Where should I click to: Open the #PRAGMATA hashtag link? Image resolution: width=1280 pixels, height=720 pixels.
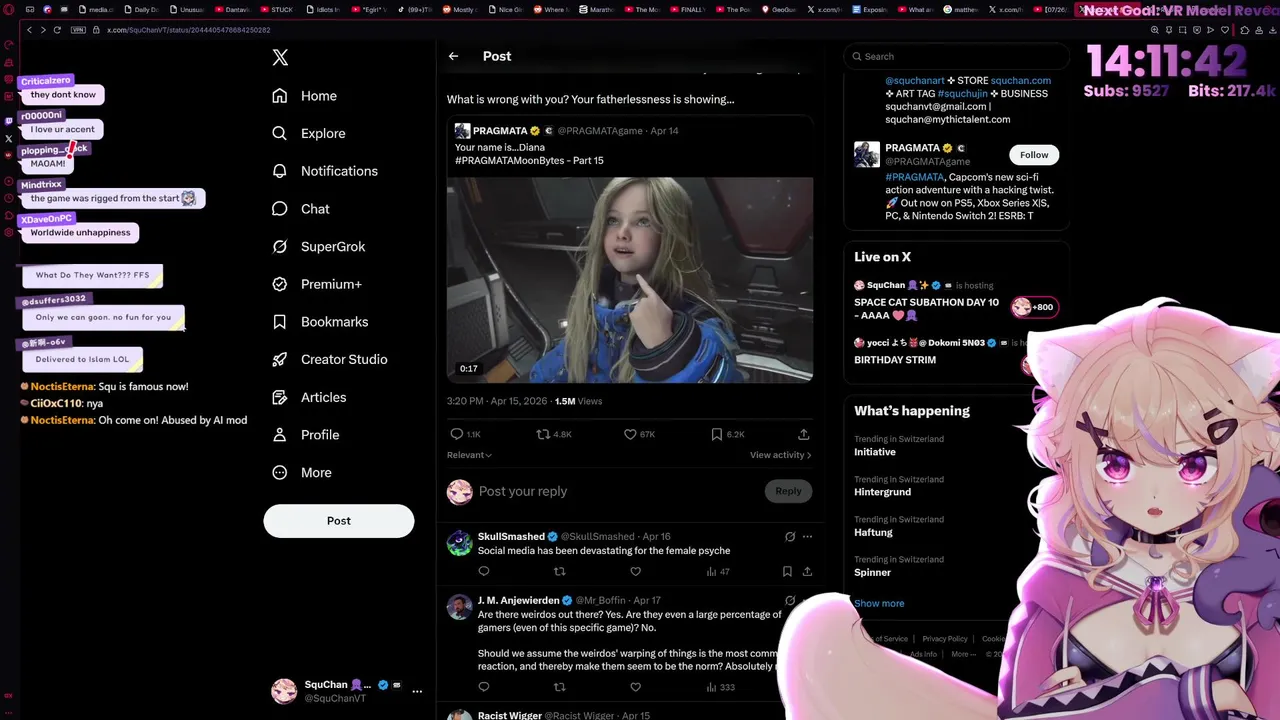click(x=915, y=177)
